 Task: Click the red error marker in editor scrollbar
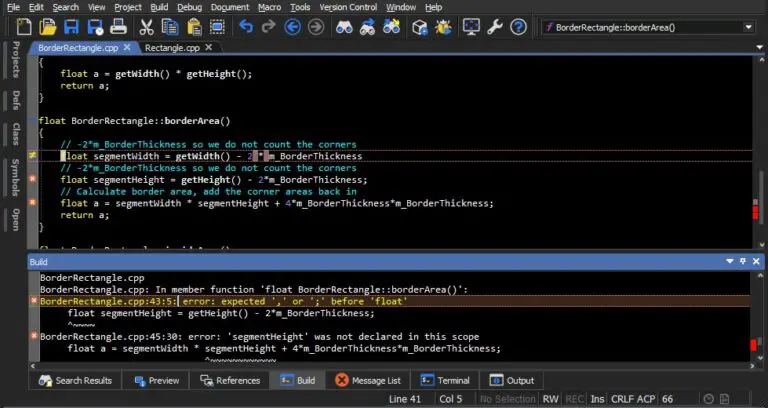coord(755,212)
